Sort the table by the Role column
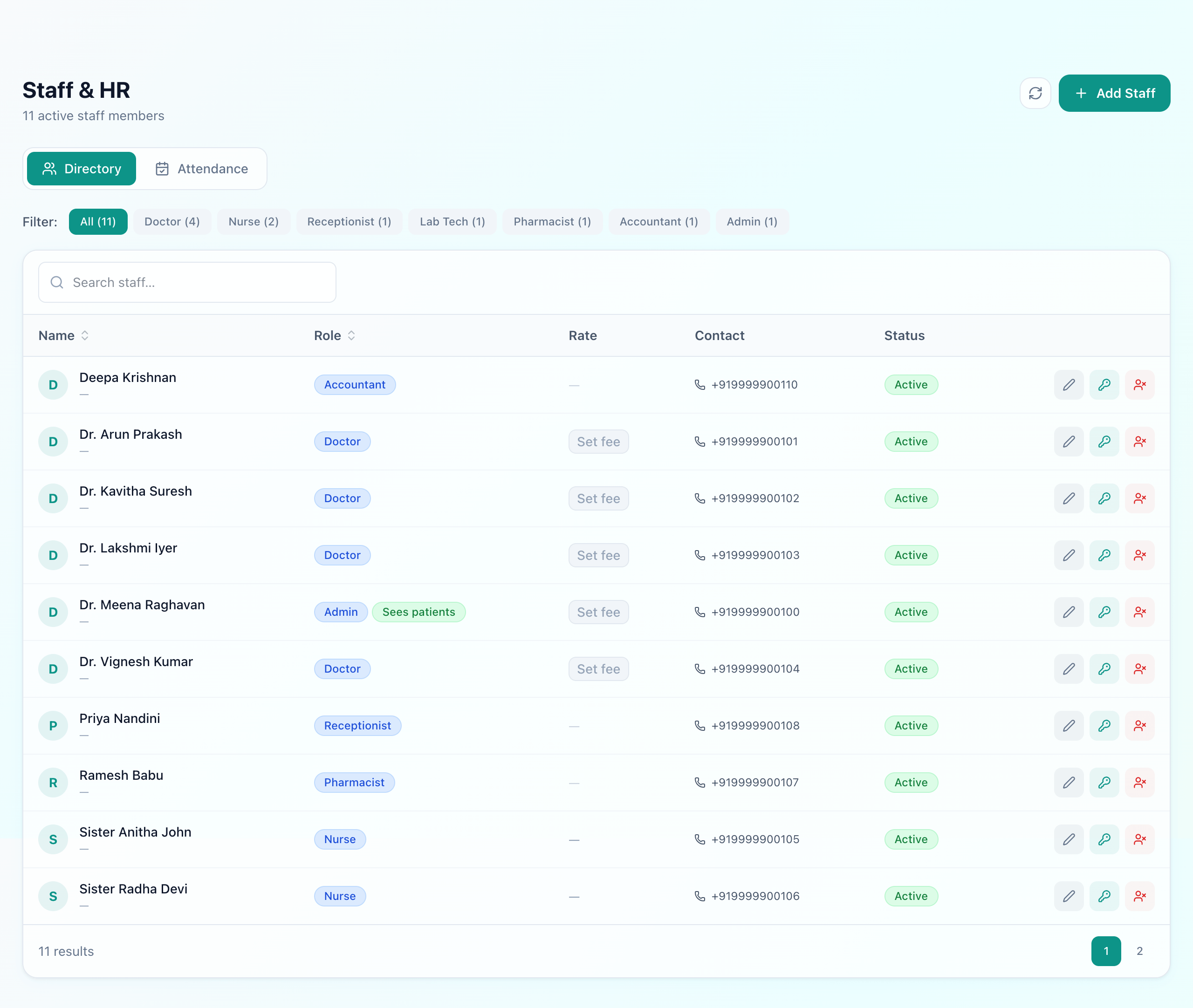1193x1008 pixels. click(x=335, y=335)
